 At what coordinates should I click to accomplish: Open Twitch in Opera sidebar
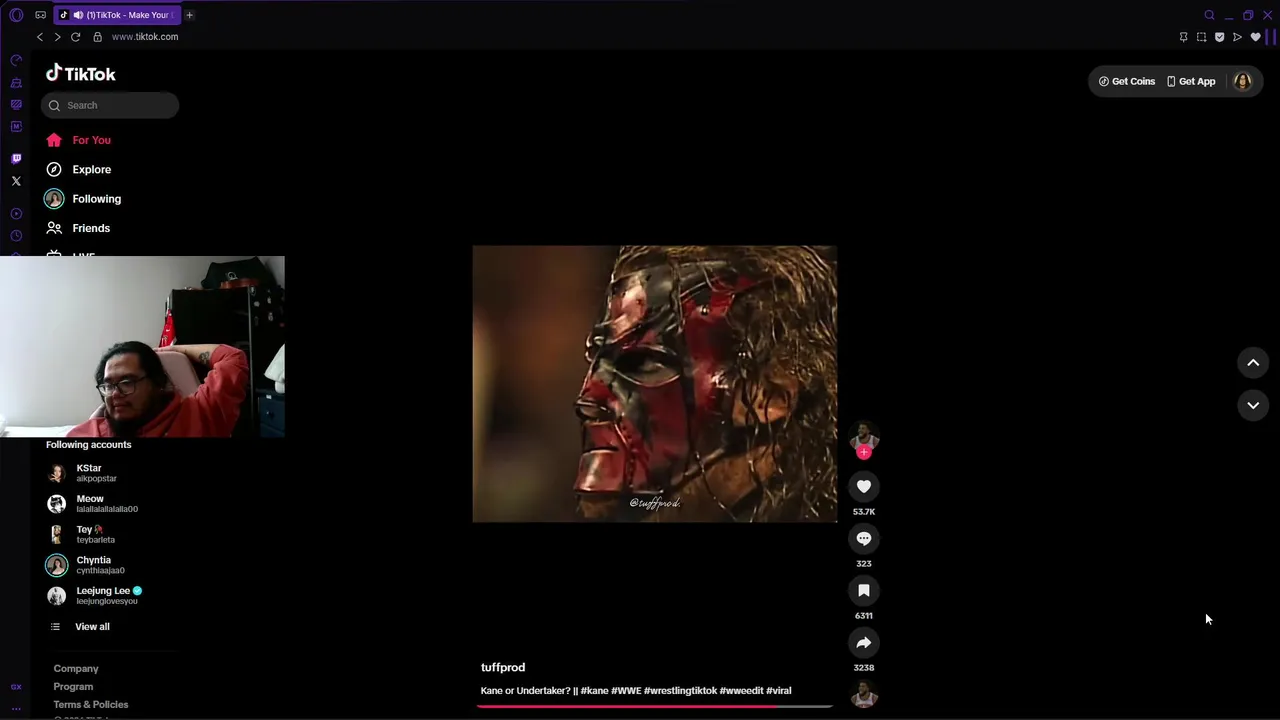pos(16,158)
